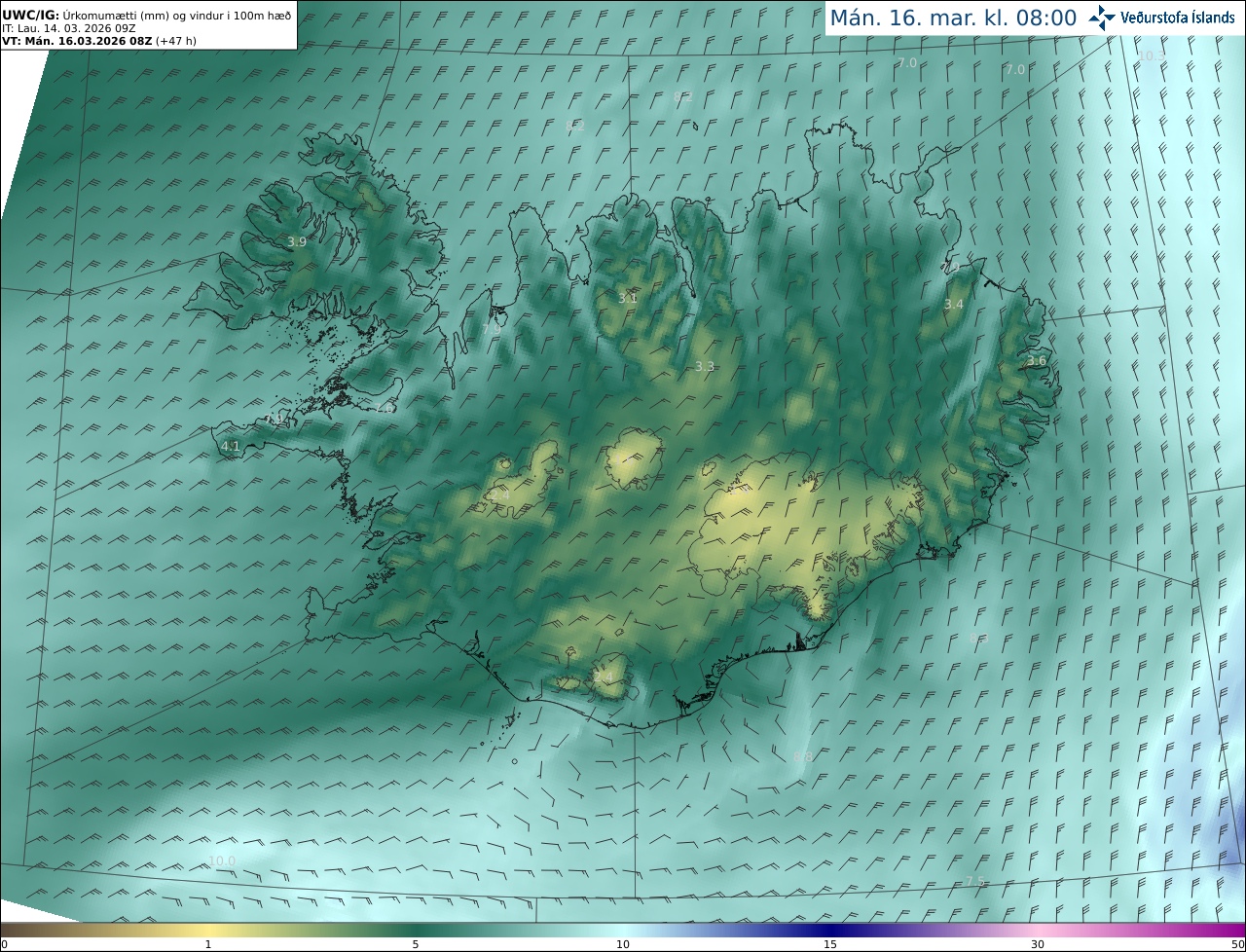The width and height of the screenshot is (1246, 952).
Task: Click the '3.3' value on the map
Action: coord(705,366)
